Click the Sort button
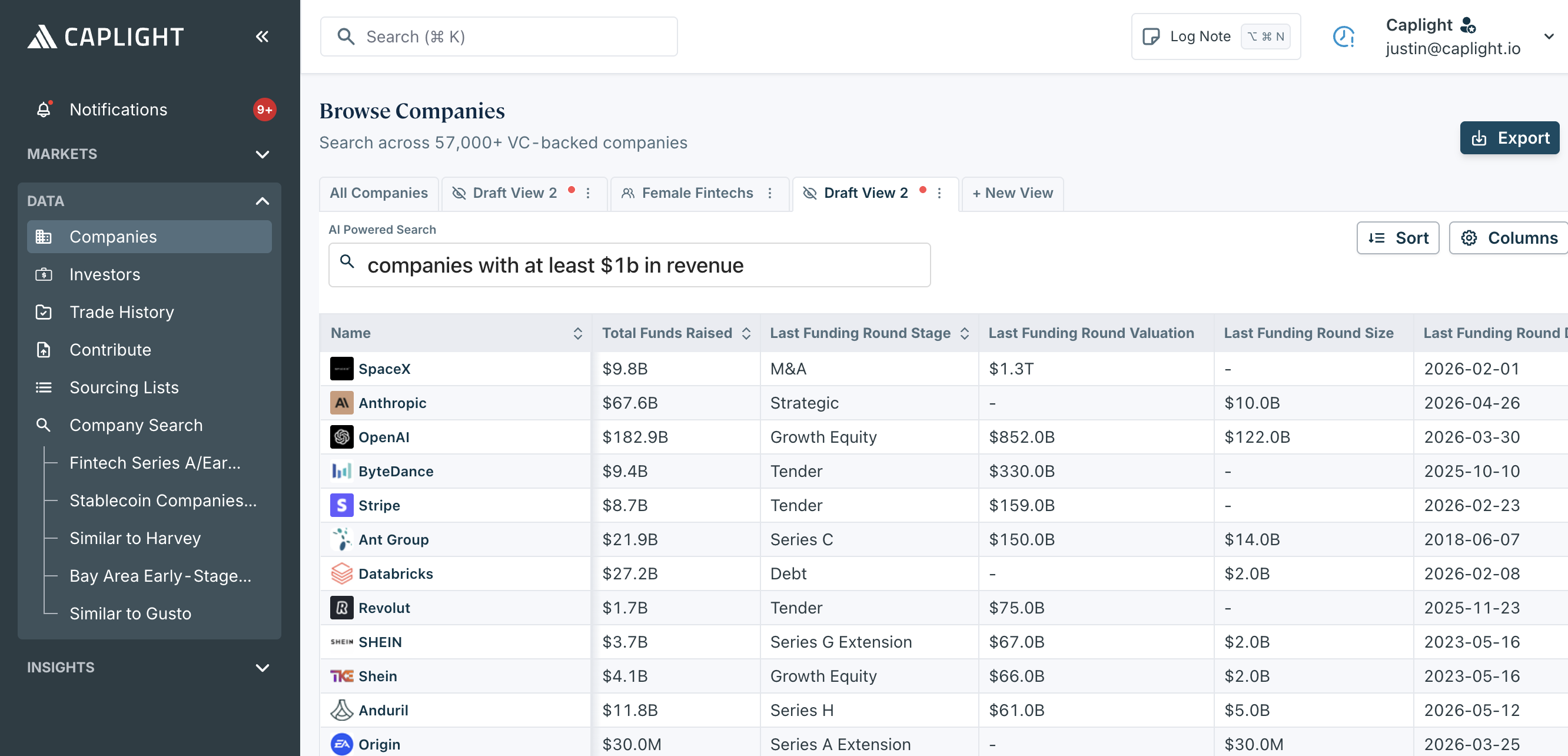The image size is (1568, 756). click(1397, 238)
